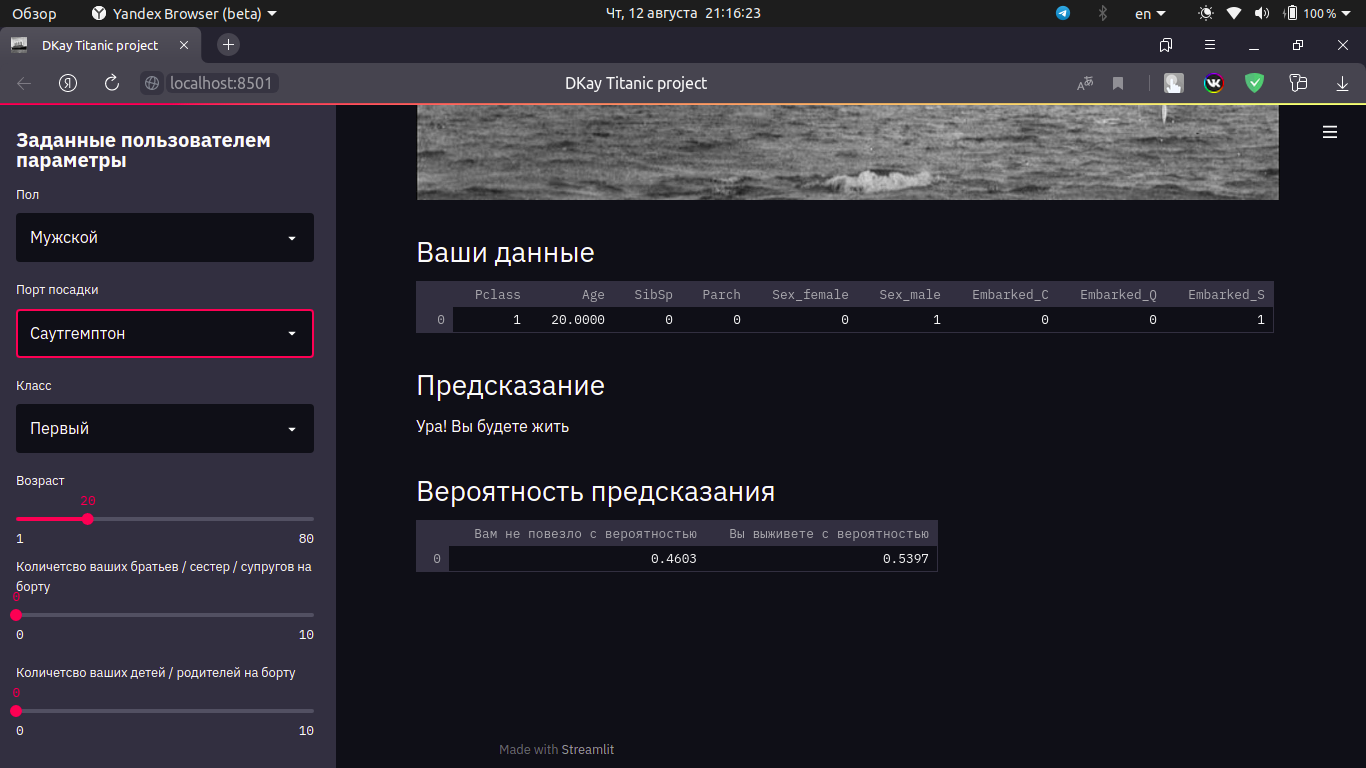The image size is (1366, 768).
Task: Open the tab groups panel icon
Action: (1166, 45)
